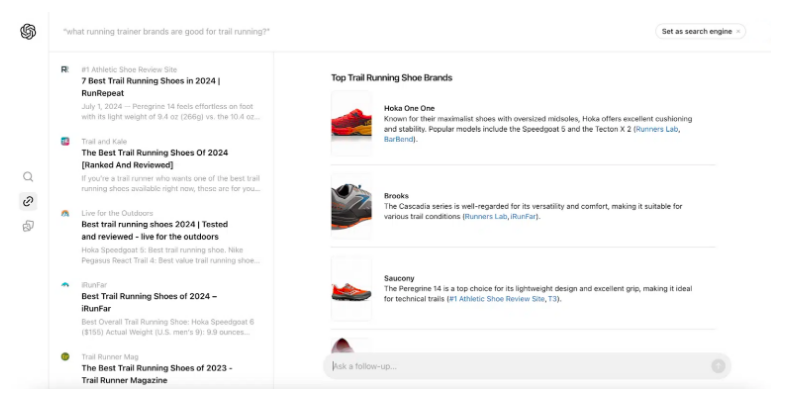Viewport: 797px width, 399px height.
Task: Click the OpenAI logo icon
Action: tap(28, 32)
